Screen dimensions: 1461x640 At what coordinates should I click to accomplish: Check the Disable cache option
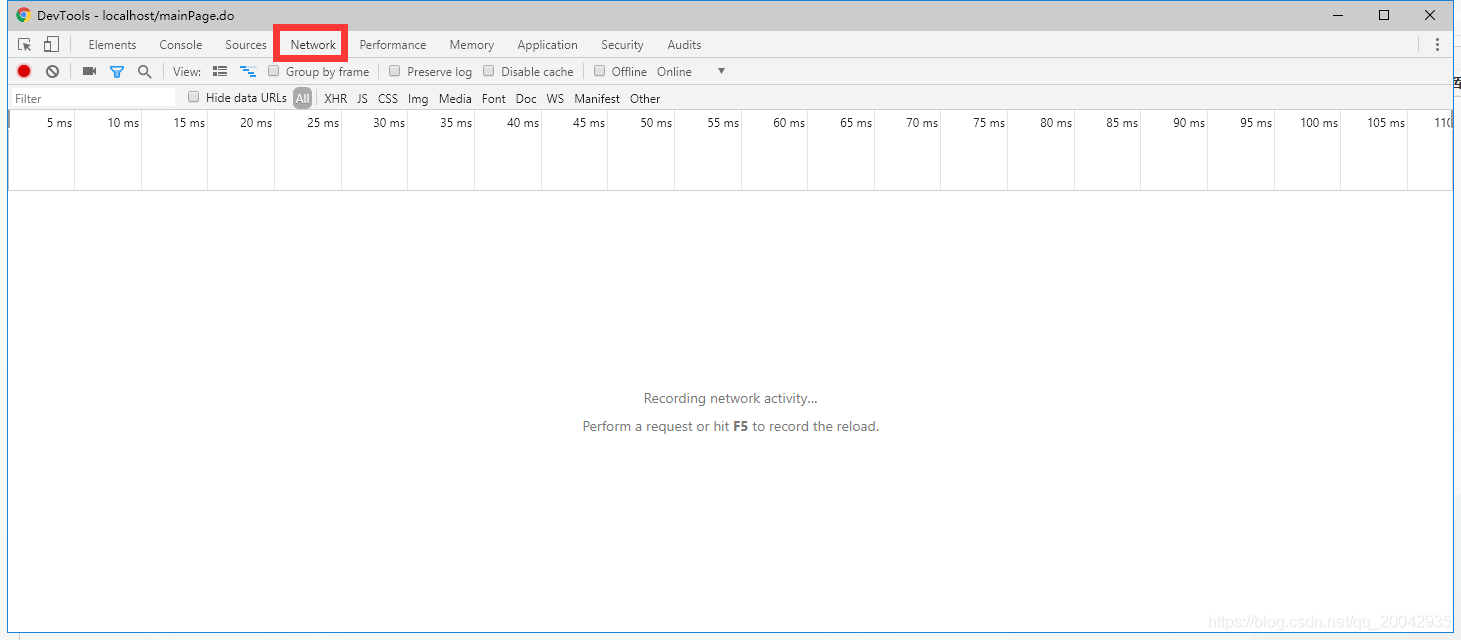coord(489,71)
